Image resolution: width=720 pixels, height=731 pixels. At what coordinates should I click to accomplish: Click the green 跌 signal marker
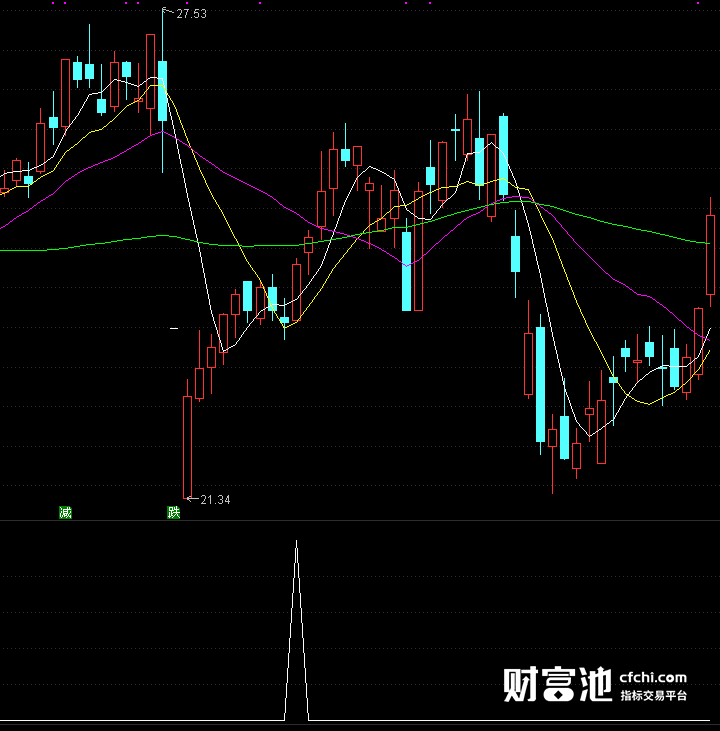[173, 512]
